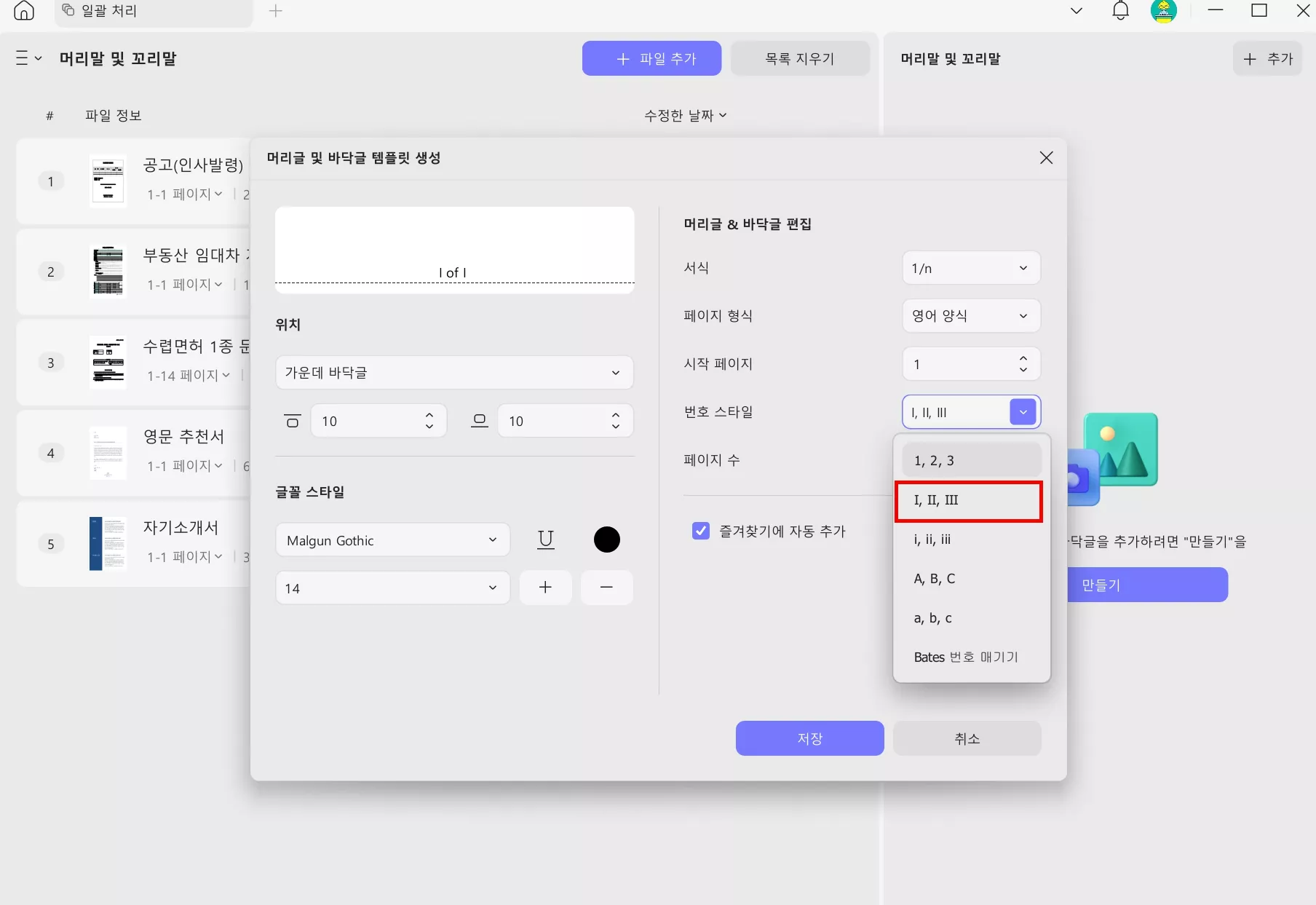Click the Home icon in the top-left
The width and height of the screenshot is (1316, 905).
click(x=23, y=11)
